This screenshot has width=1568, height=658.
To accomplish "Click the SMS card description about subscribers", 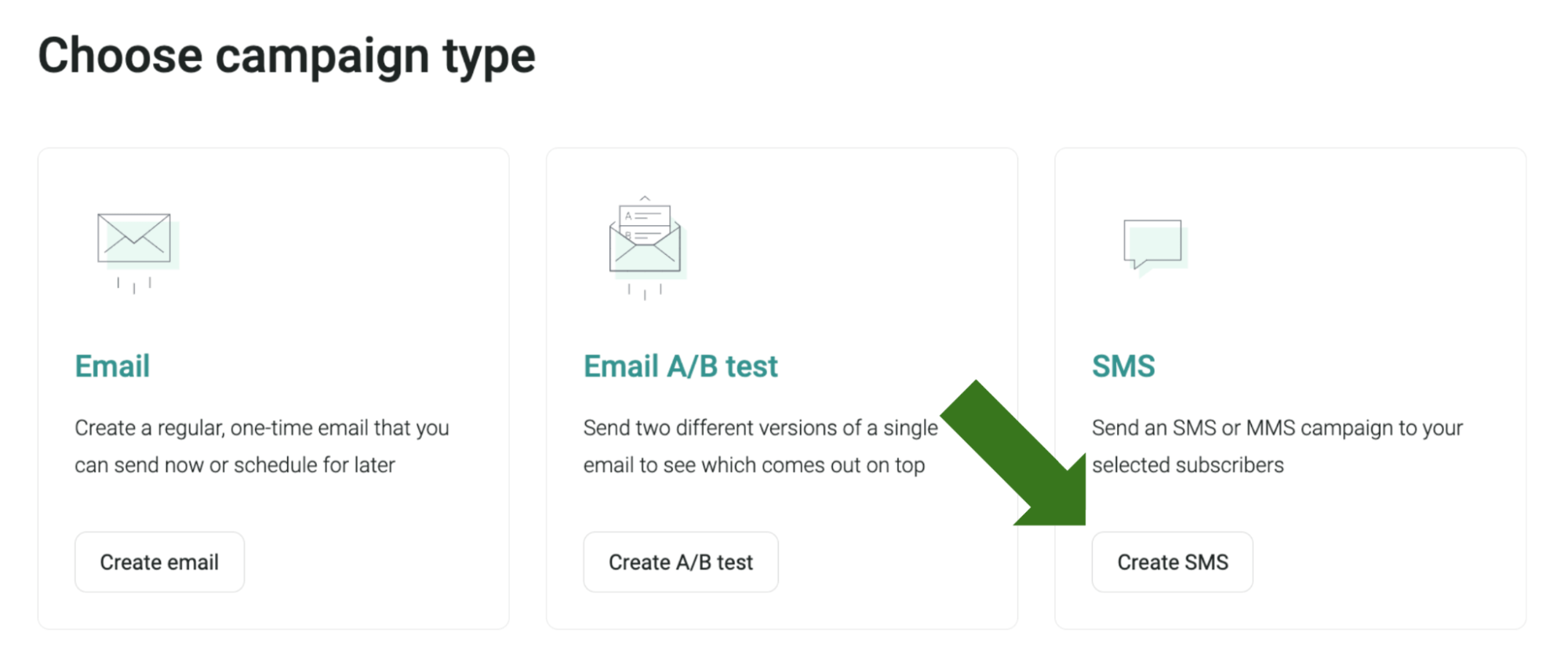I will [x=1276, y=445].
